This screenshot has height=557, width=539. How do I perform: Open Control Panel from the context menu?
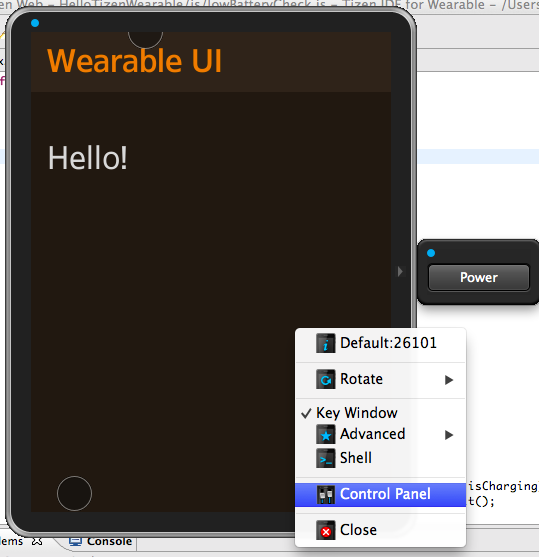[380, 494]
